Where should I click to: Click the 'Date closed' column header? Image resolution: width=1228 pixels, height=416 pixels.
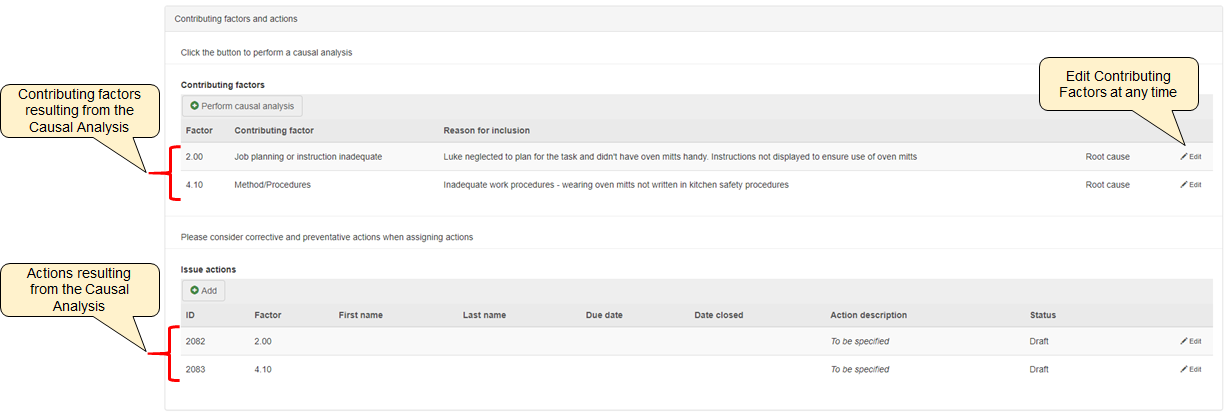coord(718,315)
